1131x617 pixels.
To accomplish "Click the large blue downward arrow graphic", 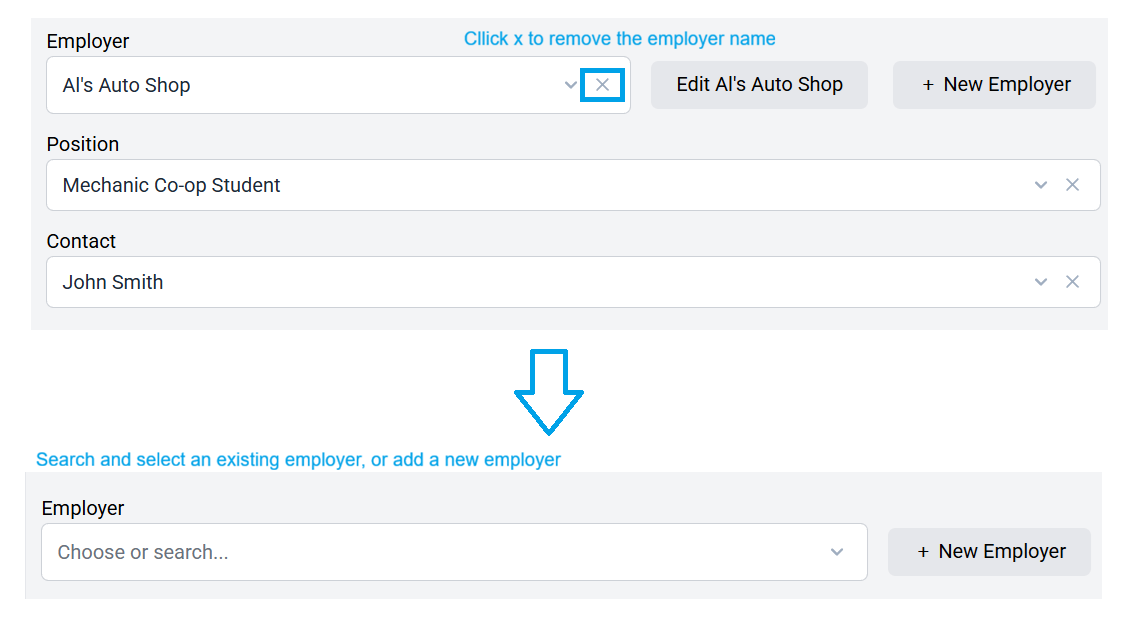I will pos(548,392).
